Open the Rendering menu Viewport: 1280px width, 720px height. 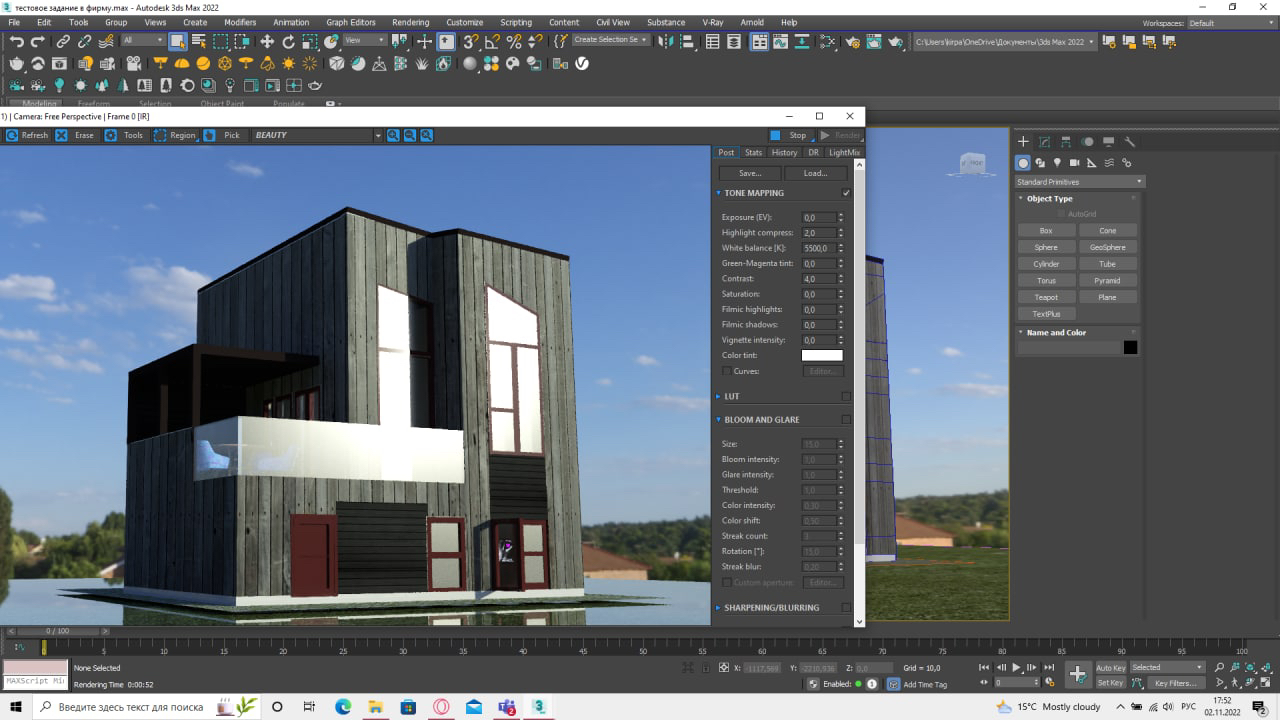[x=410, y=22]
